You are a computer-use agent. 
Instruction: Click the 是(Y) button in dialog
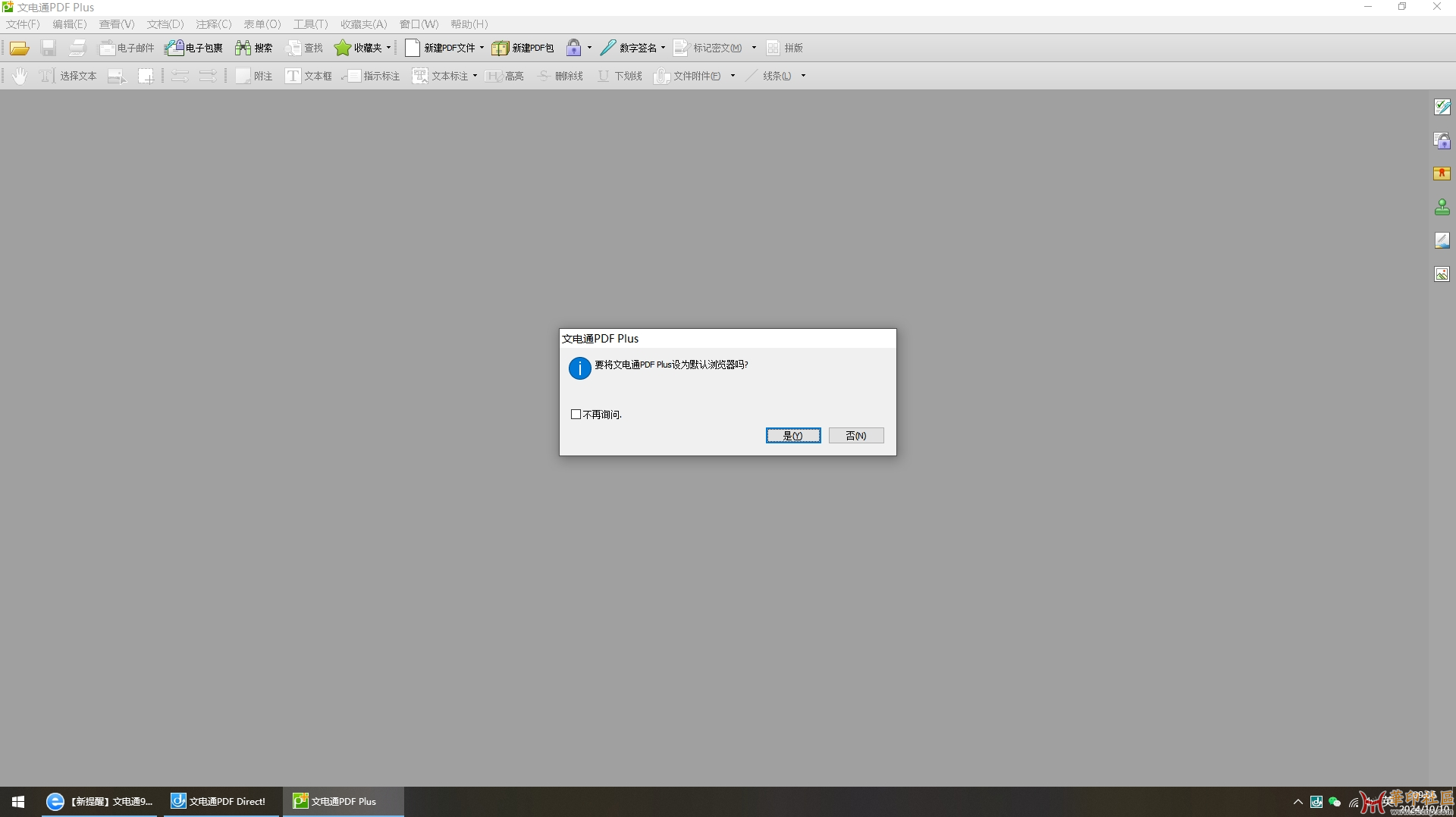click(x=793, y=436)
